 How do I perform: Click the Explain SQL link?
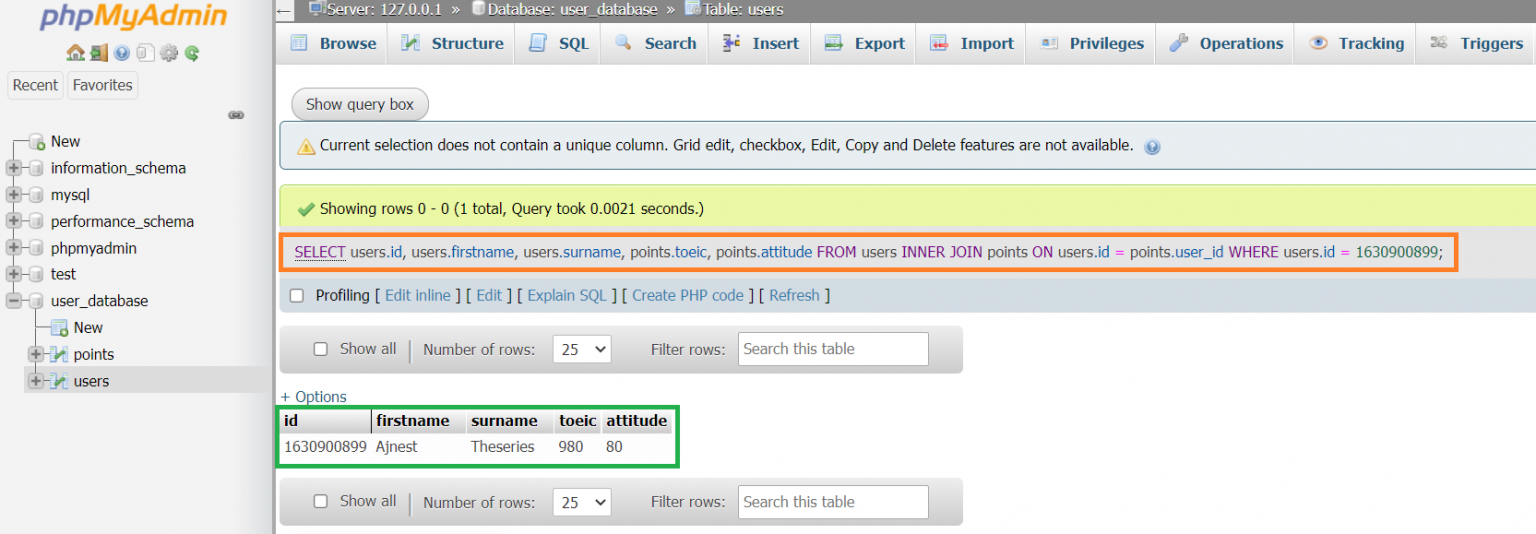tap(566, 295)
